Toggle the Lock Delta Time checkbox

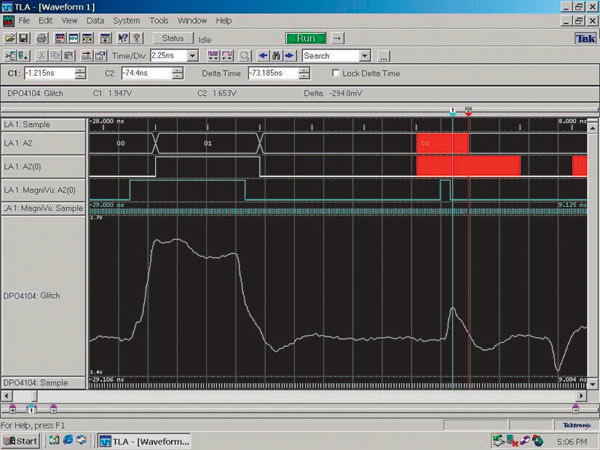tap(336, 73)
